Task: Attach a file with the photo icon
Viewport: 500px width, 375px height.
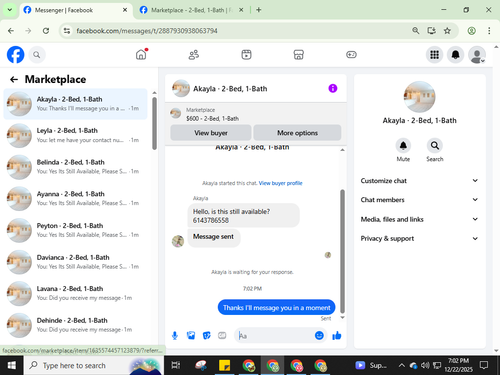Action: pos(191,335)
